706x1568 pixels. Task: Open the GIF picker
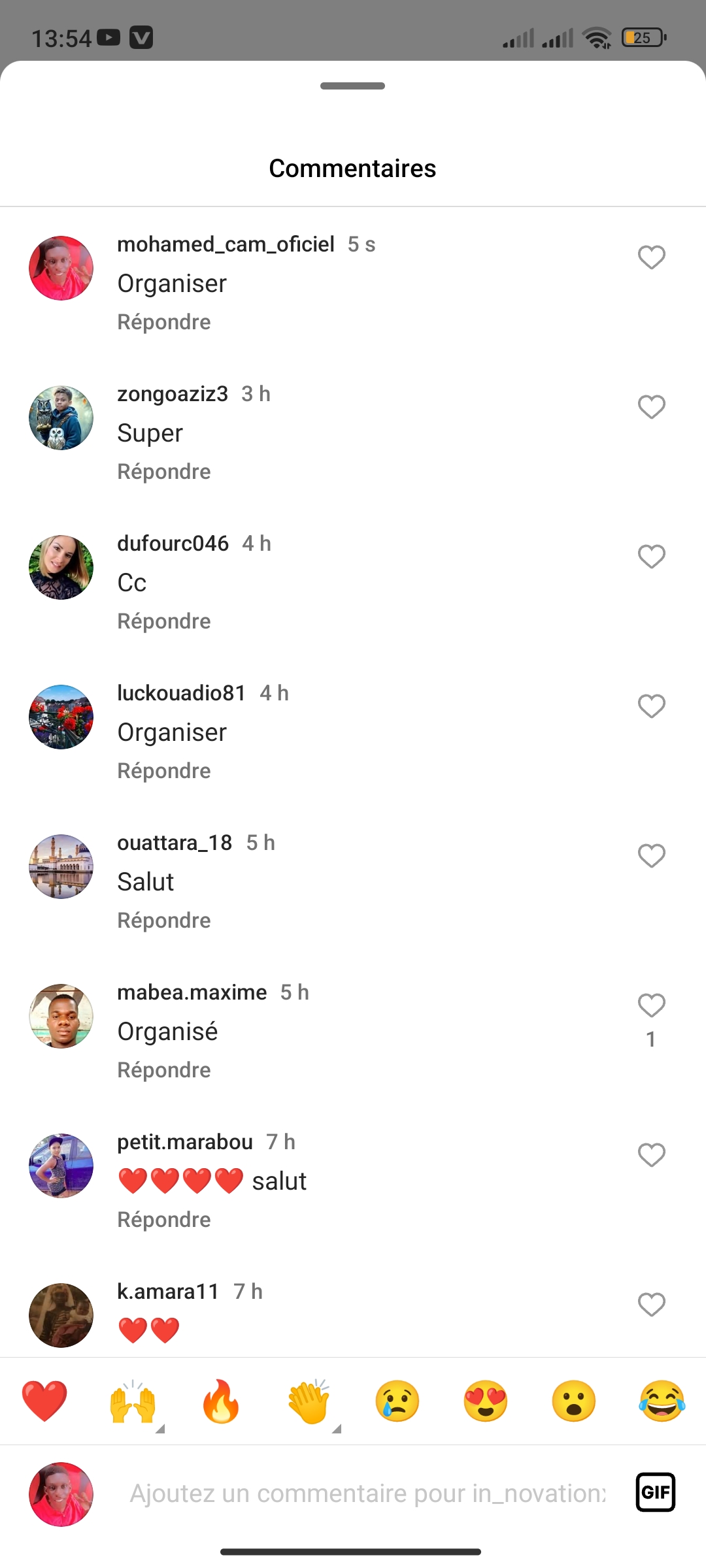655,1492
